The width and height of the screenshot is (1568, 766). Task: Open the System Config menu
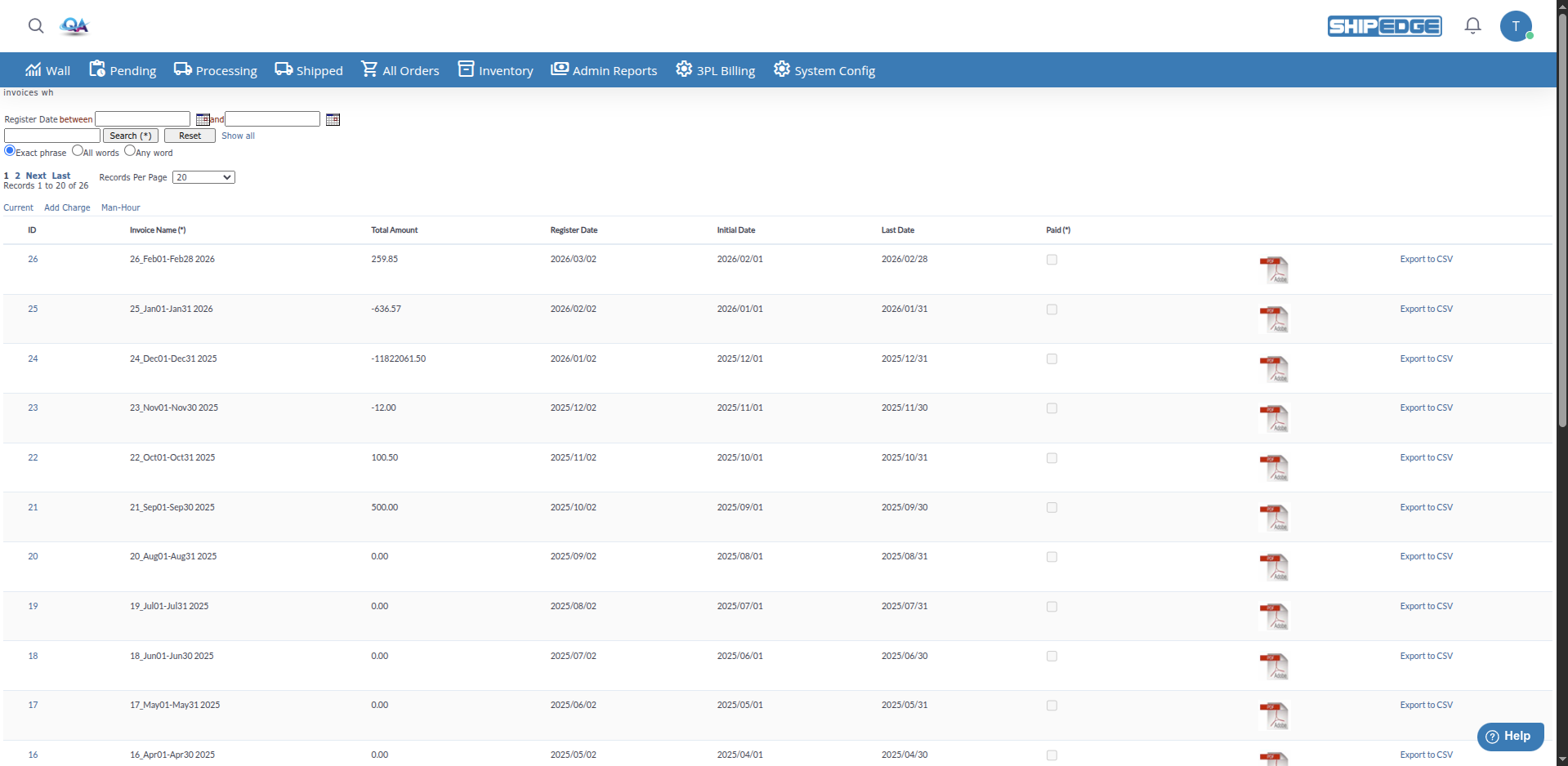tap(824, 70)
